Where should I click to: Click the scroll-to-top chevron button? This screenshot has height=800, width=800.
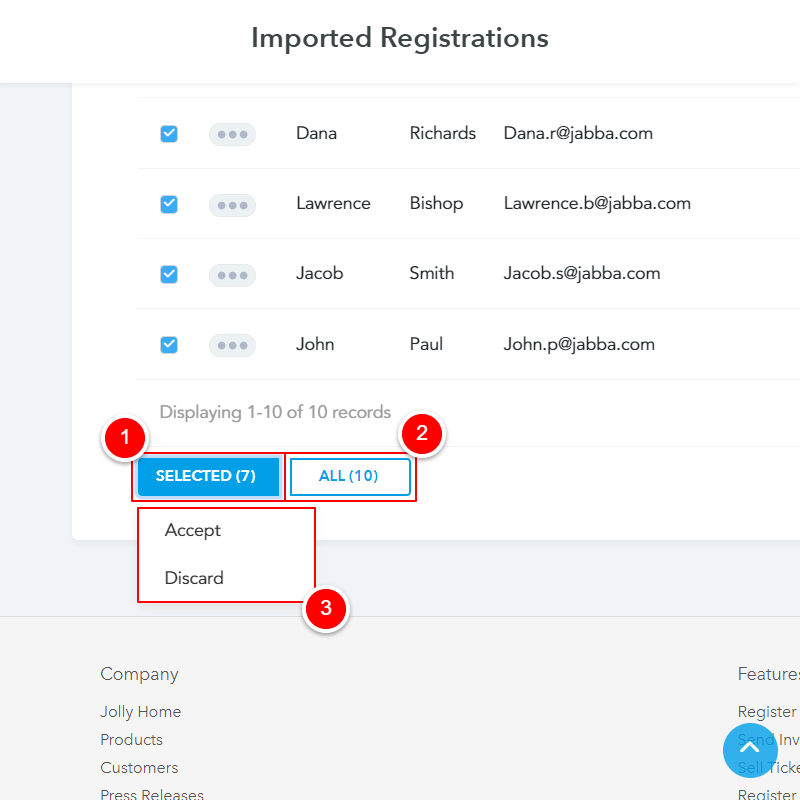coord(750,750)
